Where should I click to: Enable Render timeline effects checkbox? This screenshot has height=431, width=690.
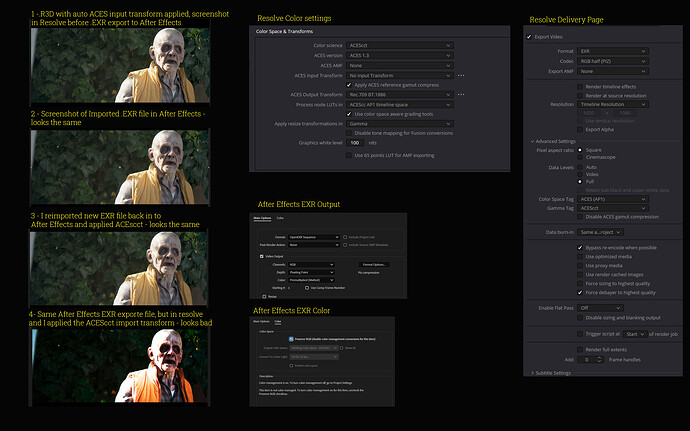click(580, 87)
